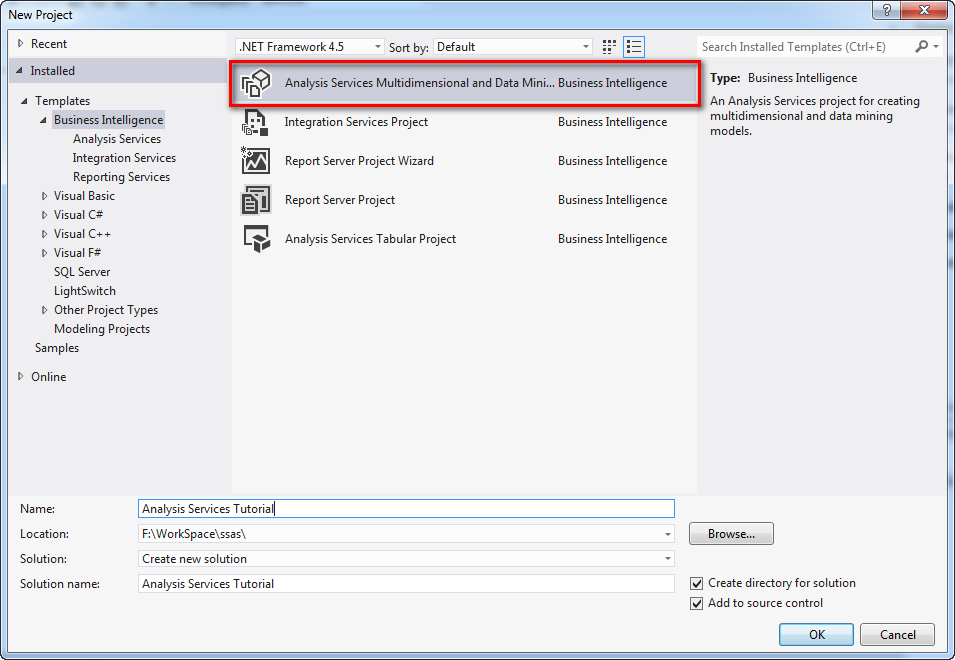Select Business Intelligence tree item

pyautogui.click(x=108, y=120)
